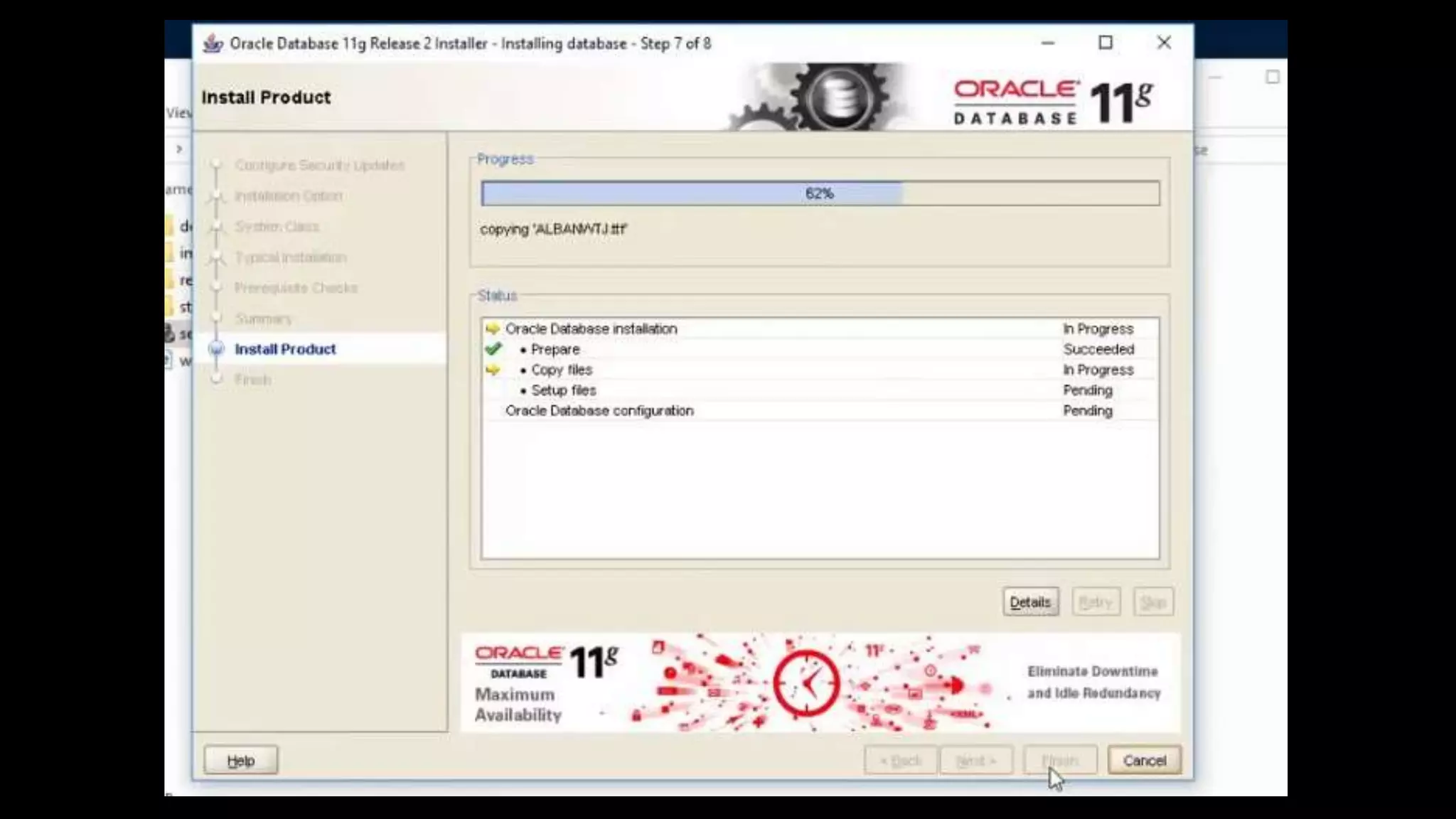Select Install Product step in sidebar
The height and width of the screenshot is (819, 1456).
pos(285,349)
